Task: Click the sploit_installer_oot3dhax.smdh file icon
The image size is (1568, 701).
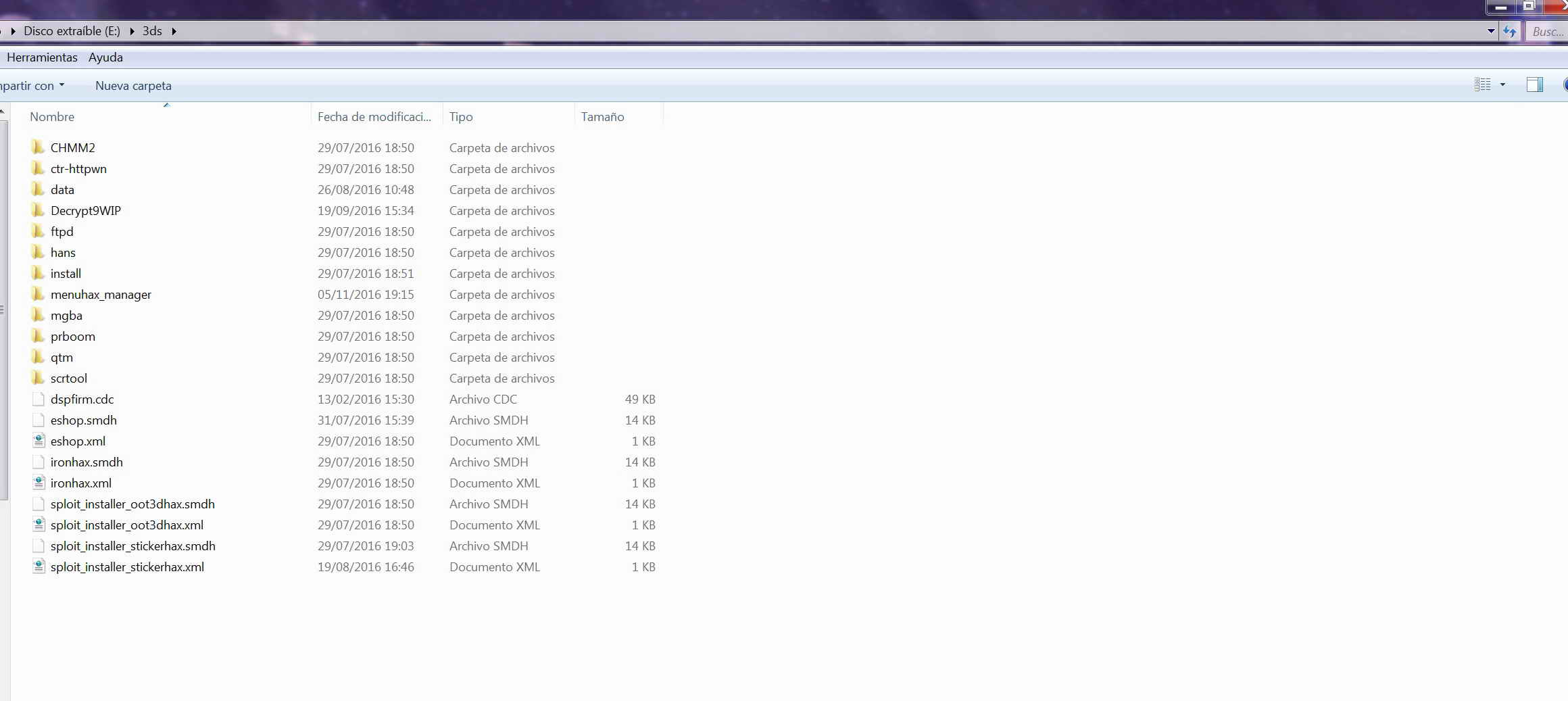Action: [x=39, y=504]
